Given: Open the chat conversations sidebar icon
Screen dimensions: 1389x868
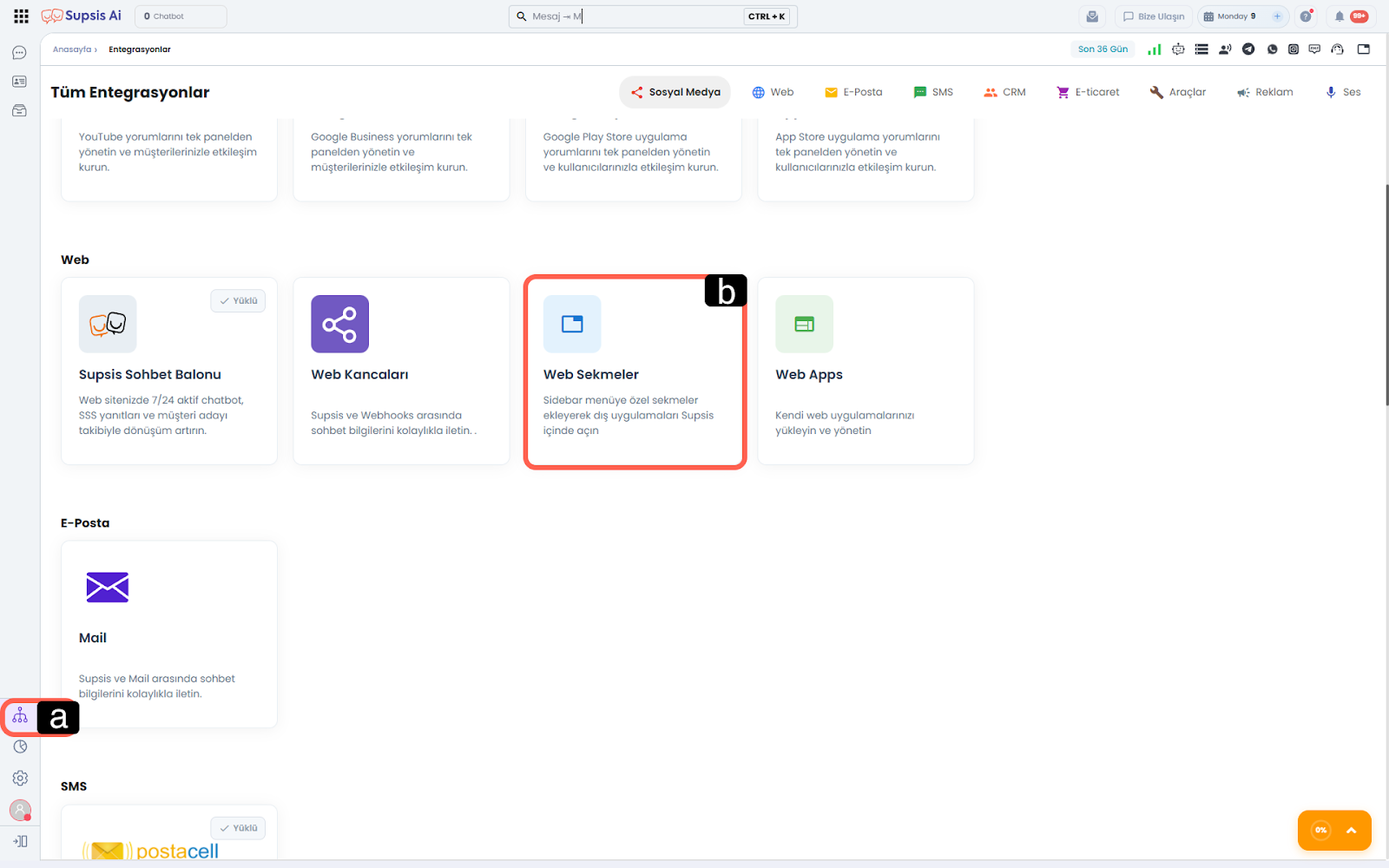Looking at the screenshot, I should (19, 53).
